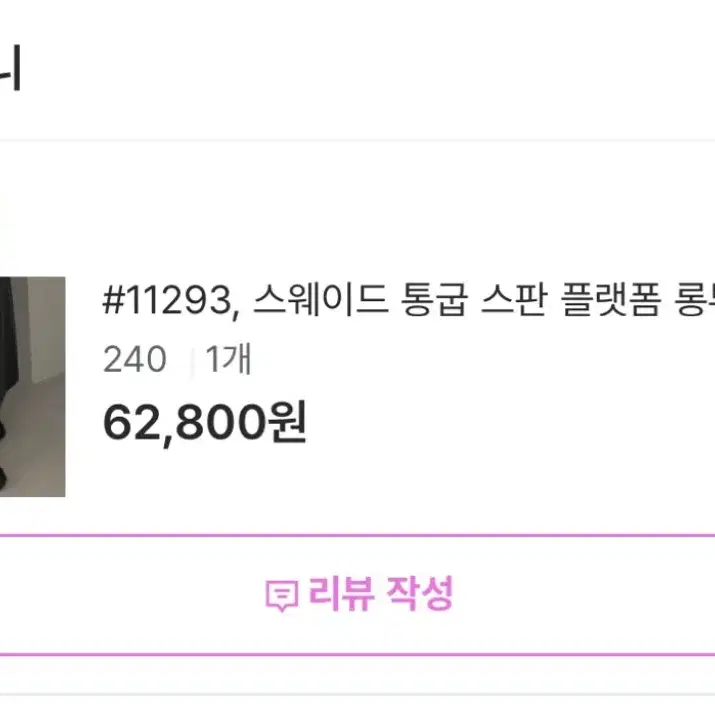
Task: Click the divider between 240 and 1개
Action: tap(192, 360)
